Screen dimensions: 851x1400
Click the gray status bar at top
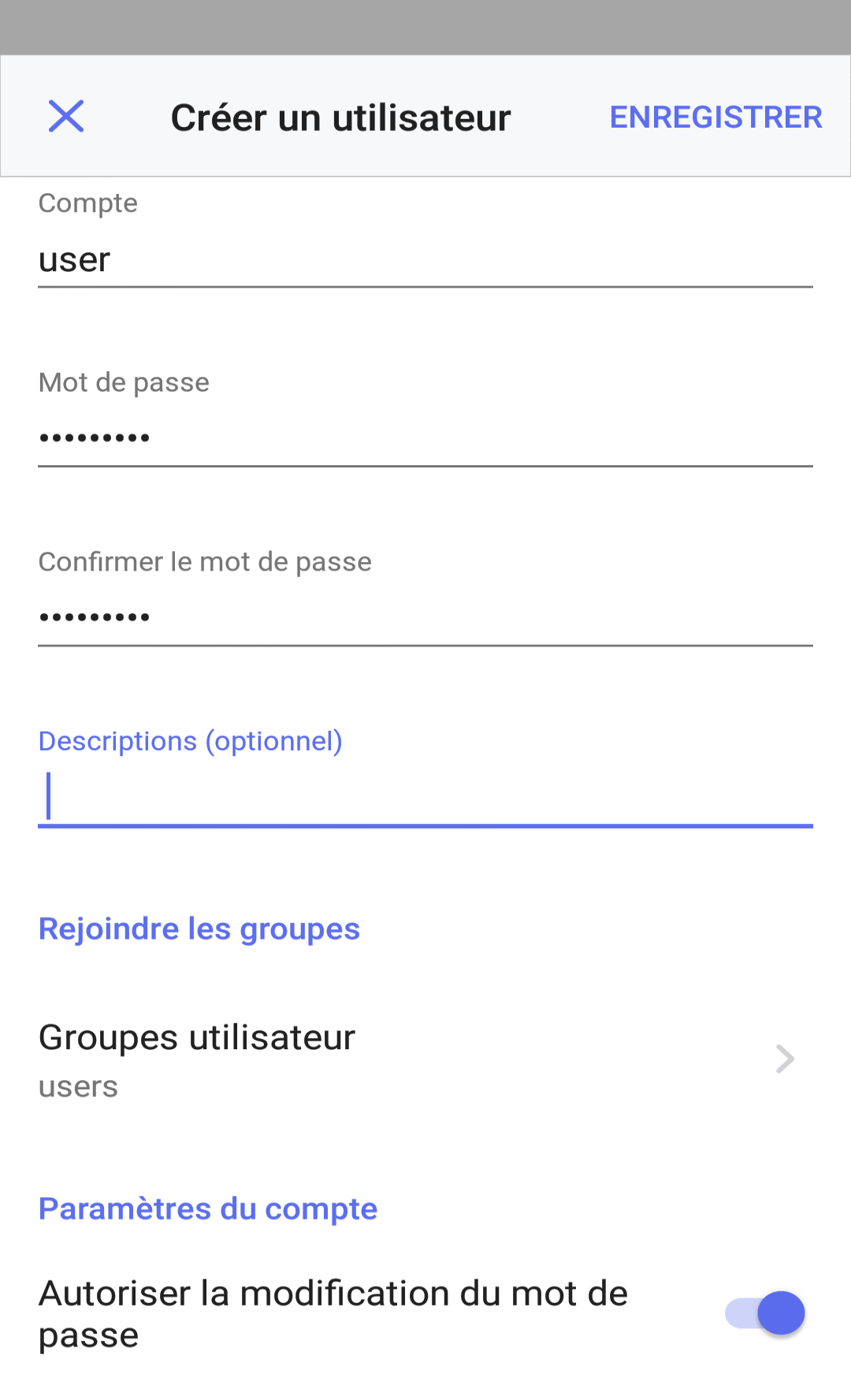tap(425, 27)
